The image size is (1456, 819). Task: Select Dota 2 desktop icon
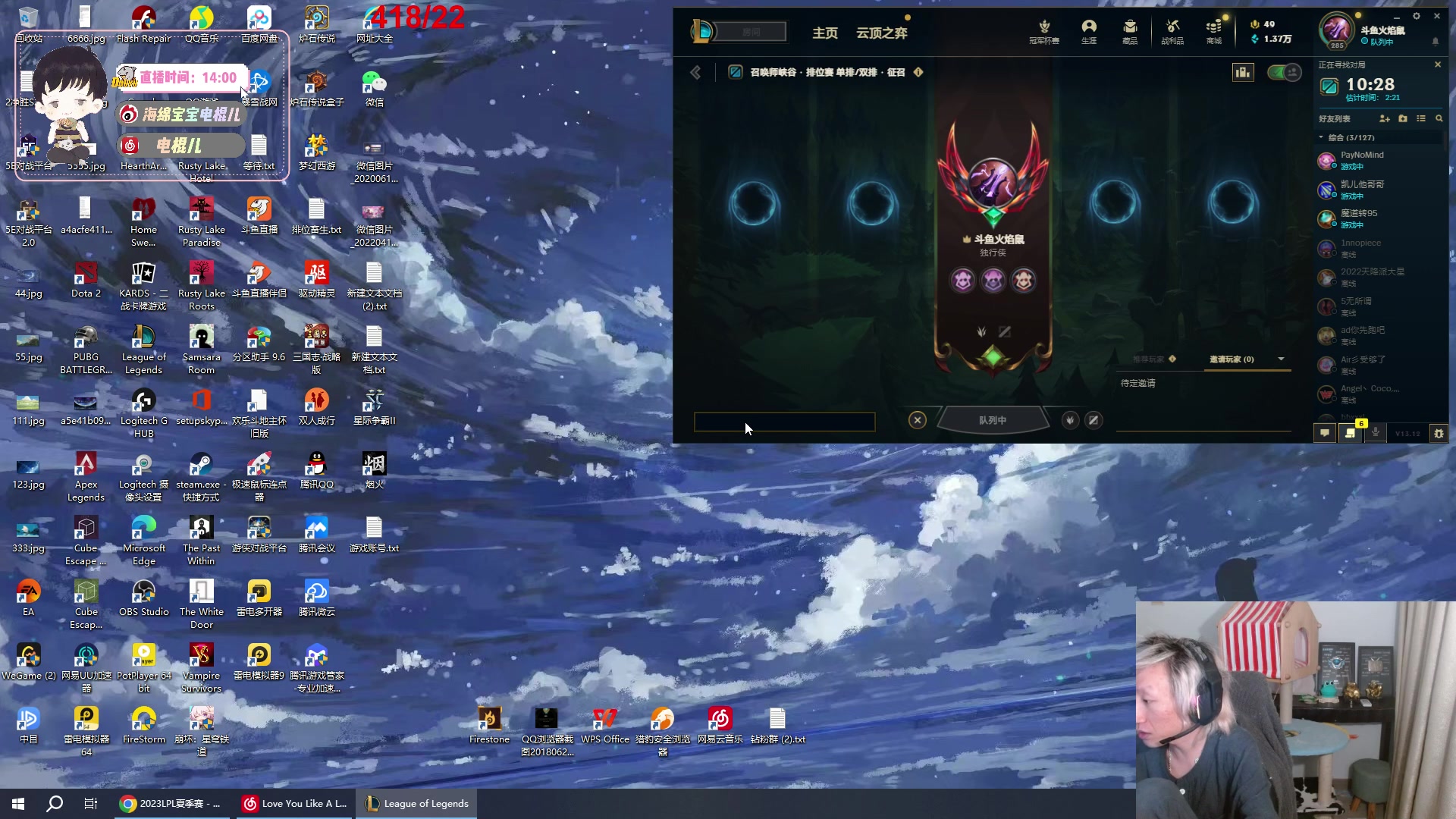[86, 280]
